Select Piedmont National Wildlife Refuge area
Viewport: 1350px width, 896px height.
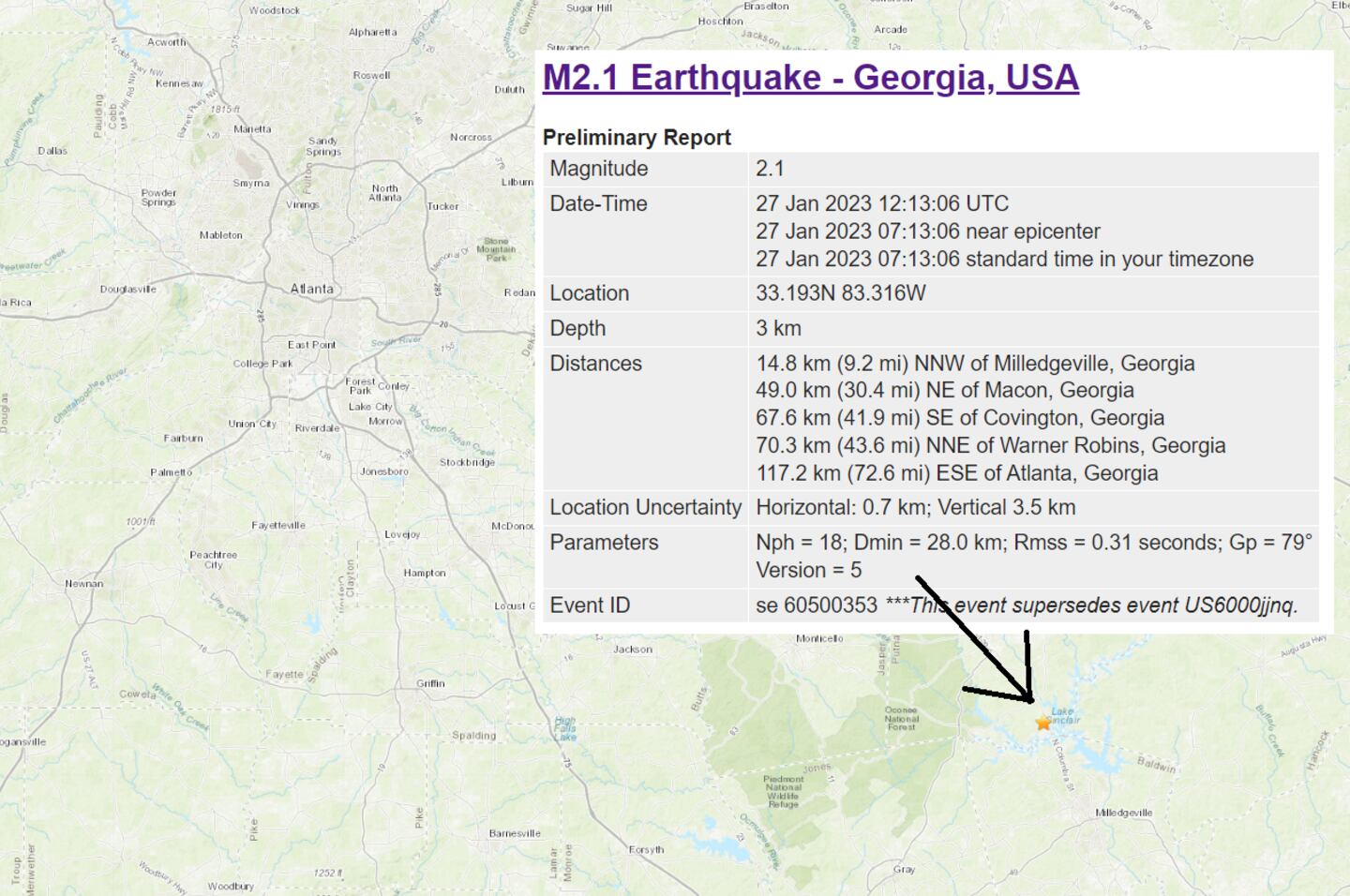click(784, 791)
